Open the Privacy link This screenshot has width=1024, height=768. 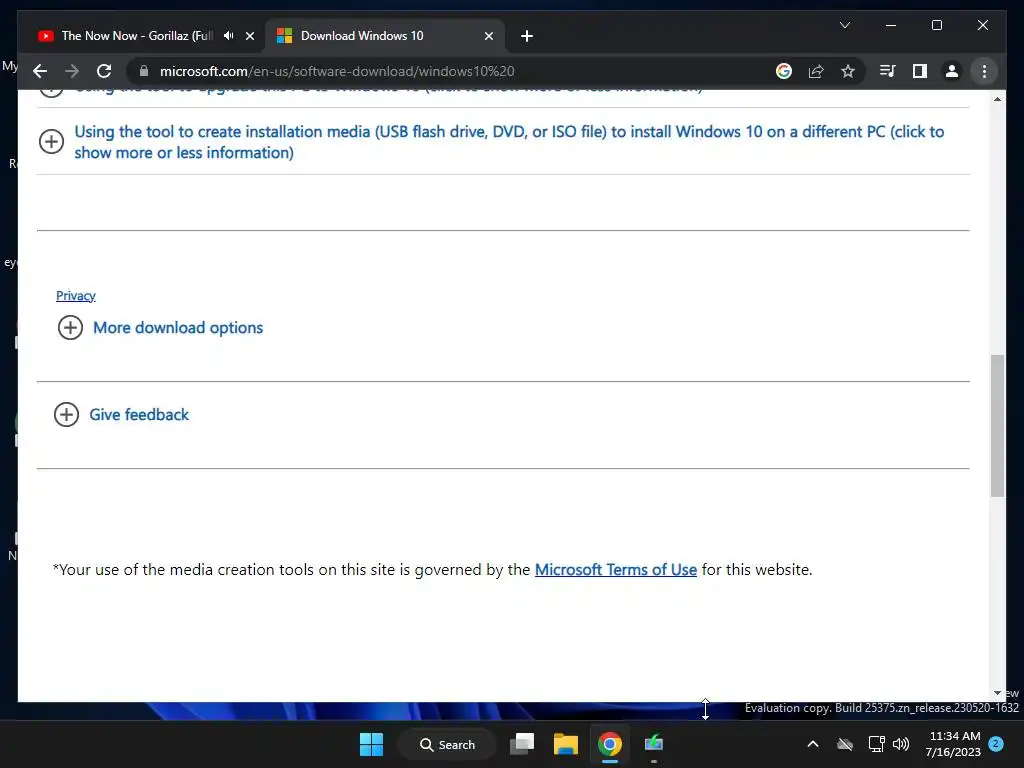pyautogui.click(x=76, y=295)
